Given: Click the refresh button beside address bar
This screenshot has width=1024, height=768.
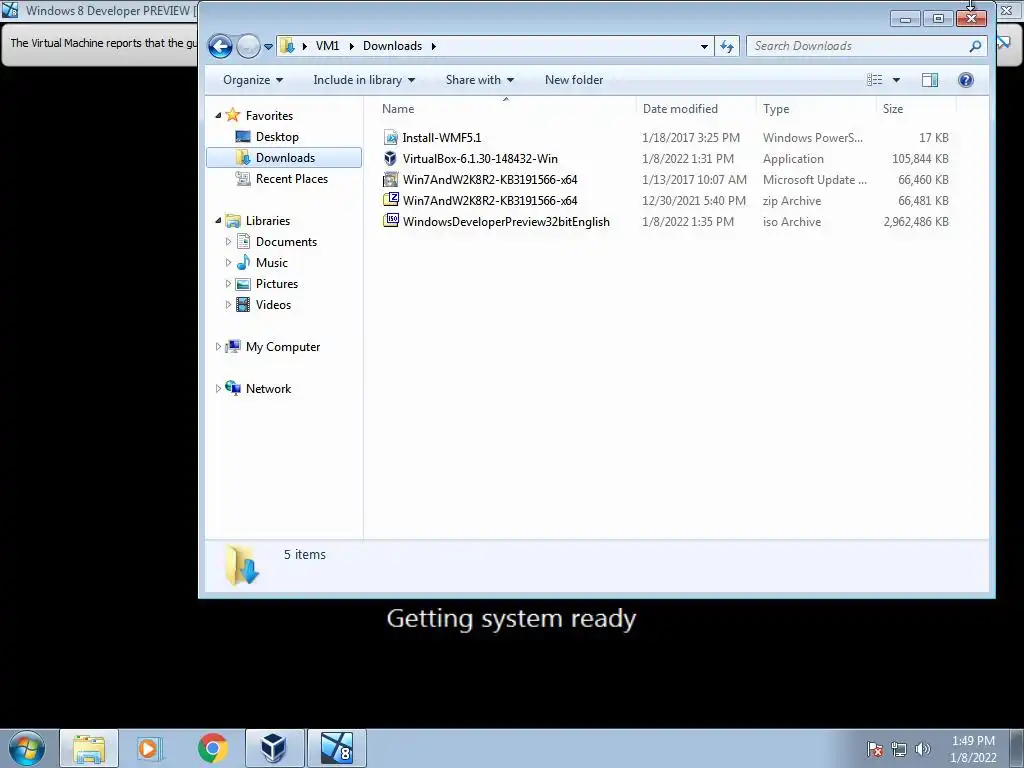Looking at the screenshot, I should 726,46.
